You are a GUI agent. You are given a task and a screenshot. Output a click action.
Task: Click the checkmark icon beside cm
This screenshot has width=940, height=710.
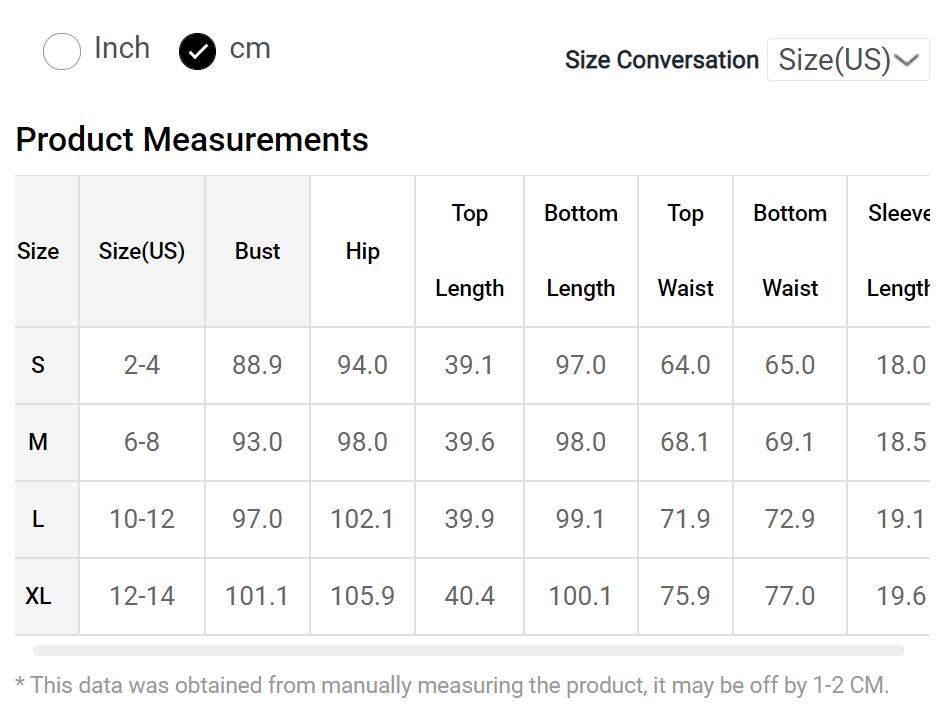point(197,51)
